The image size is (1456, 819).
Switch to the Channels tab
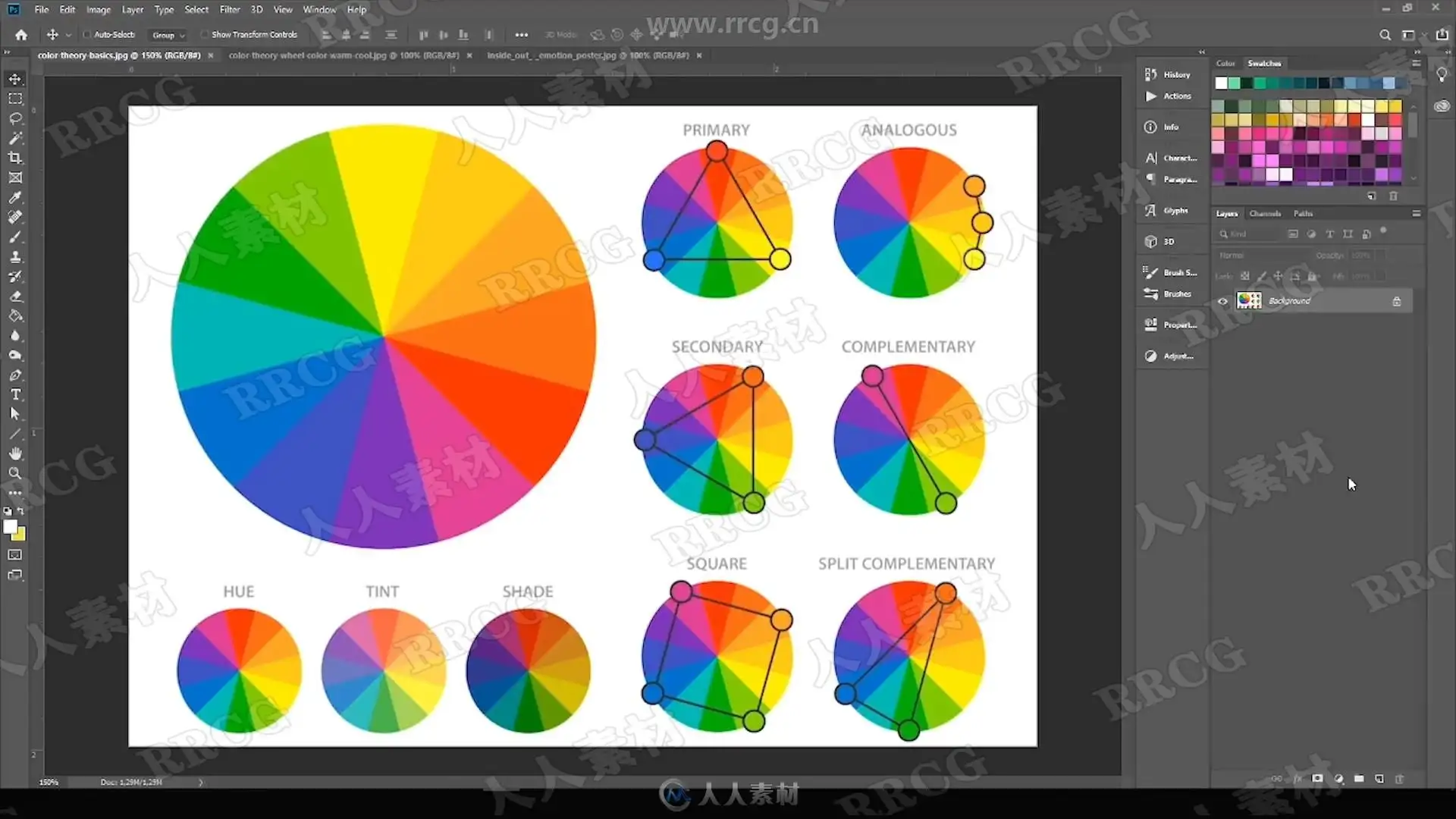coord(1264,213)
